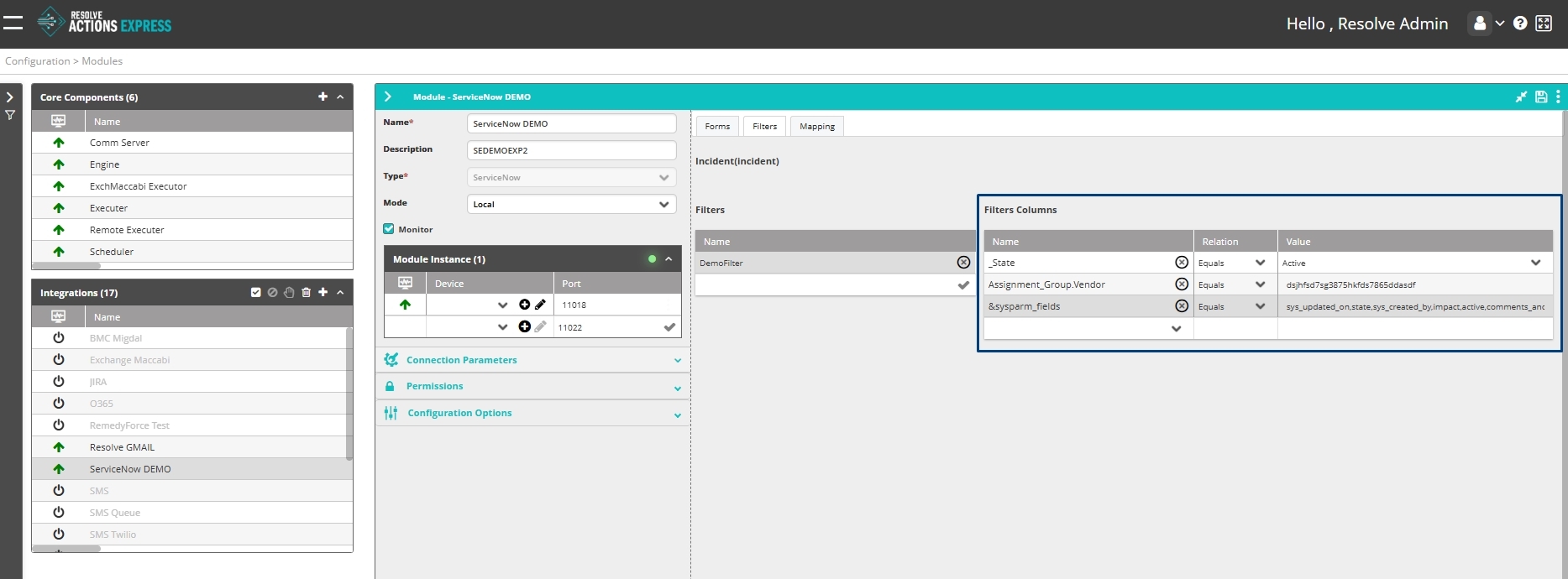Open device dropdown for port 11022
Viewport: 1568px width, 579px height.
pyautogui.click(x=502, y=327)
